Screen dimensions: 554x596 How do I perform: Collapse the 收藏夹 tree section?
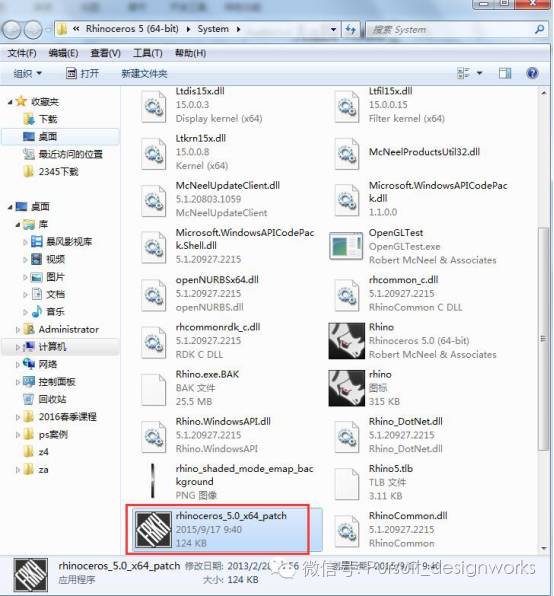10,102
